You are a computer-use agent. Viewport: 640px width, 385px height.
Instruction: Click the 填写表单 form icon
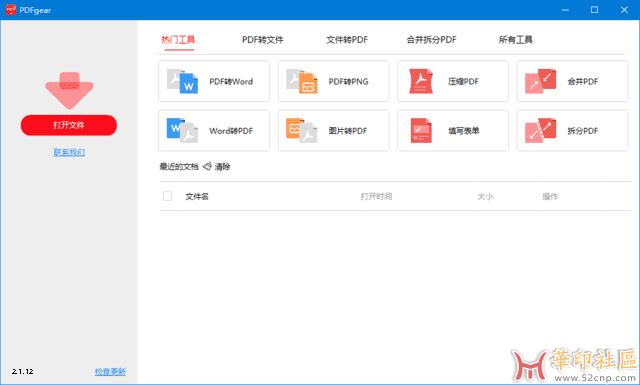tap(421, 131)
